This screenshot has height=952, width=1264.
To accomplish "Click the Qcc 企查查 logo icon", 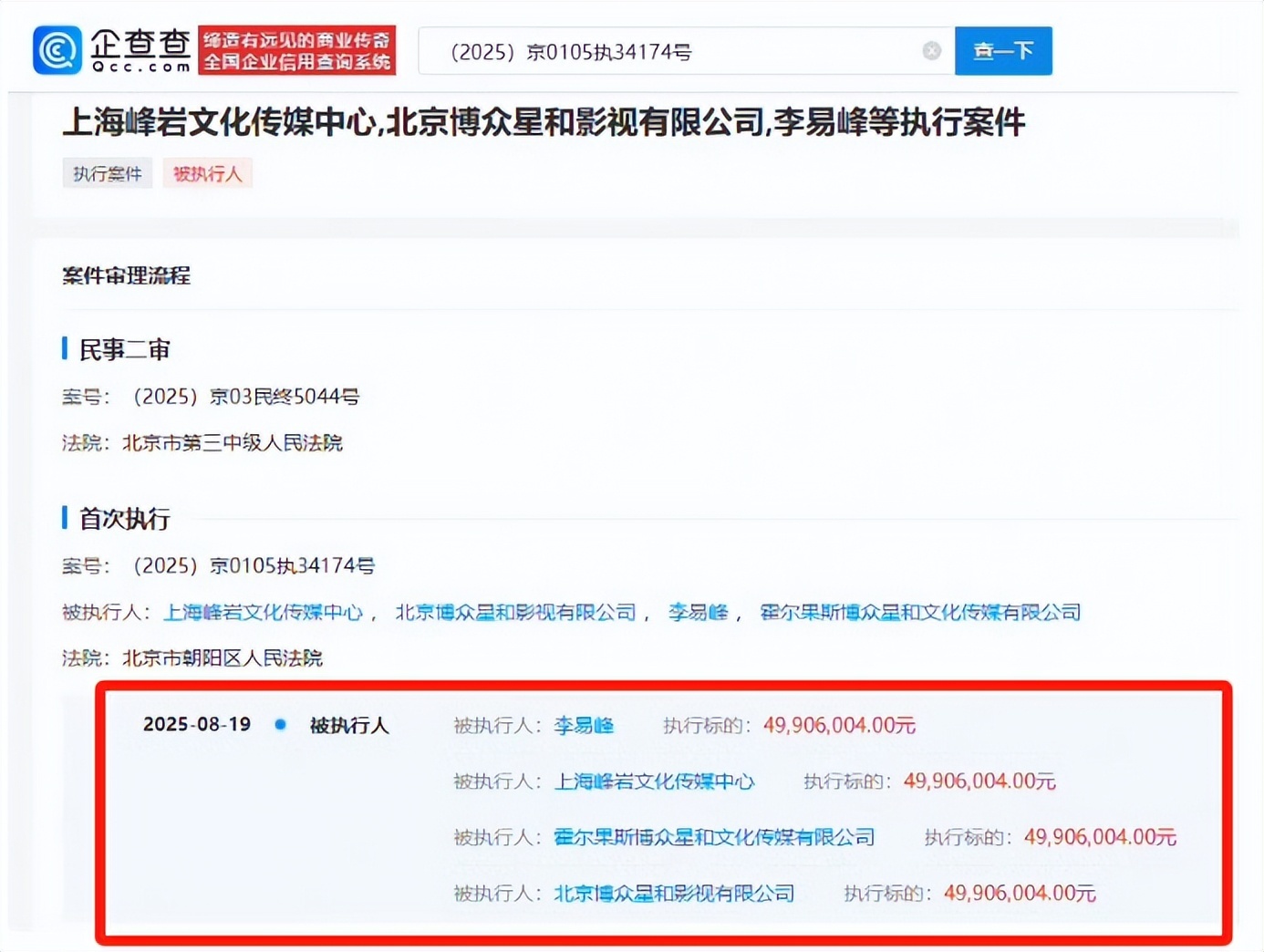I will [x=57, y=50].
